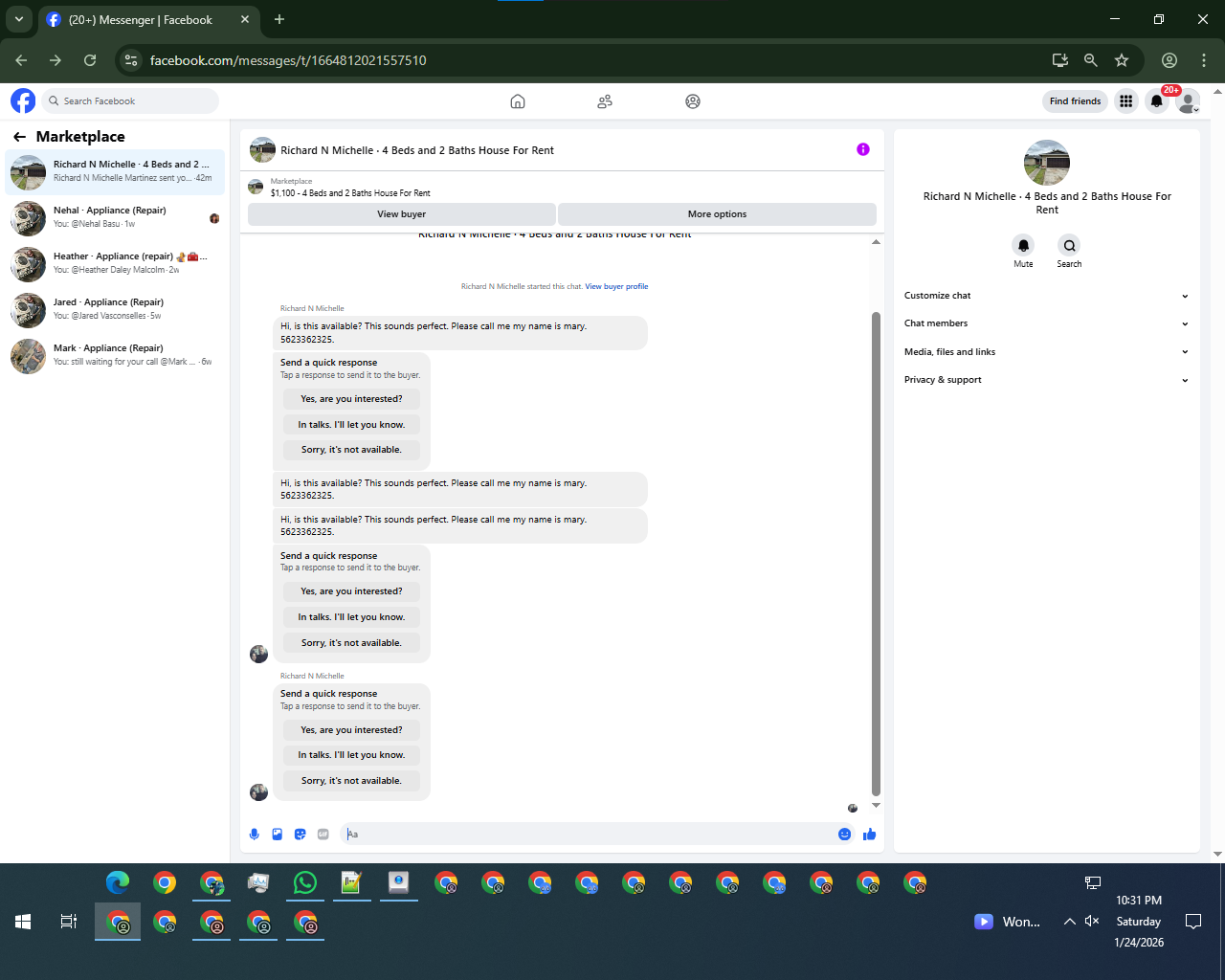
Task: Open Jared Appliance (Repair) conversation
Action: 115,309
